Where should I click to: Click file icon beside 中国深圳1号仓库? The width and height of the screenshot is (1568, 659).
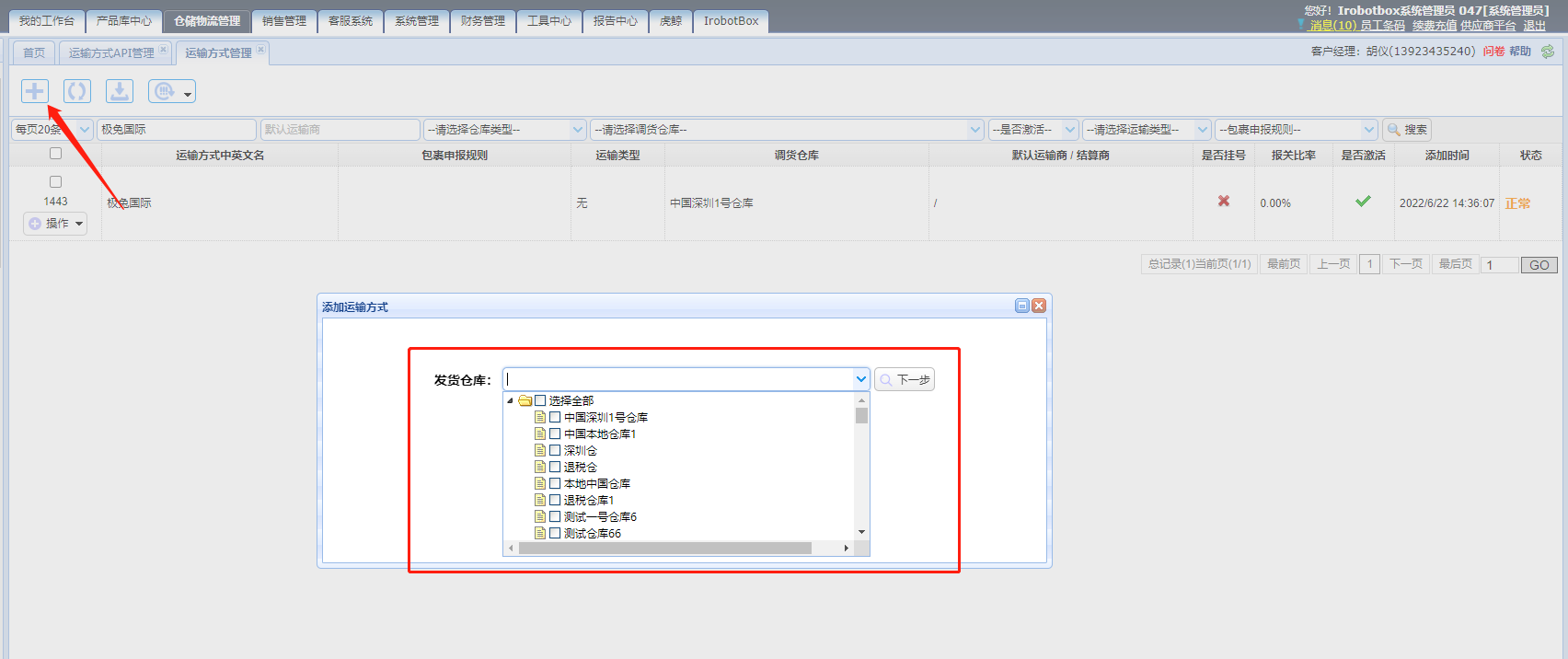click(x=540, y=417)
